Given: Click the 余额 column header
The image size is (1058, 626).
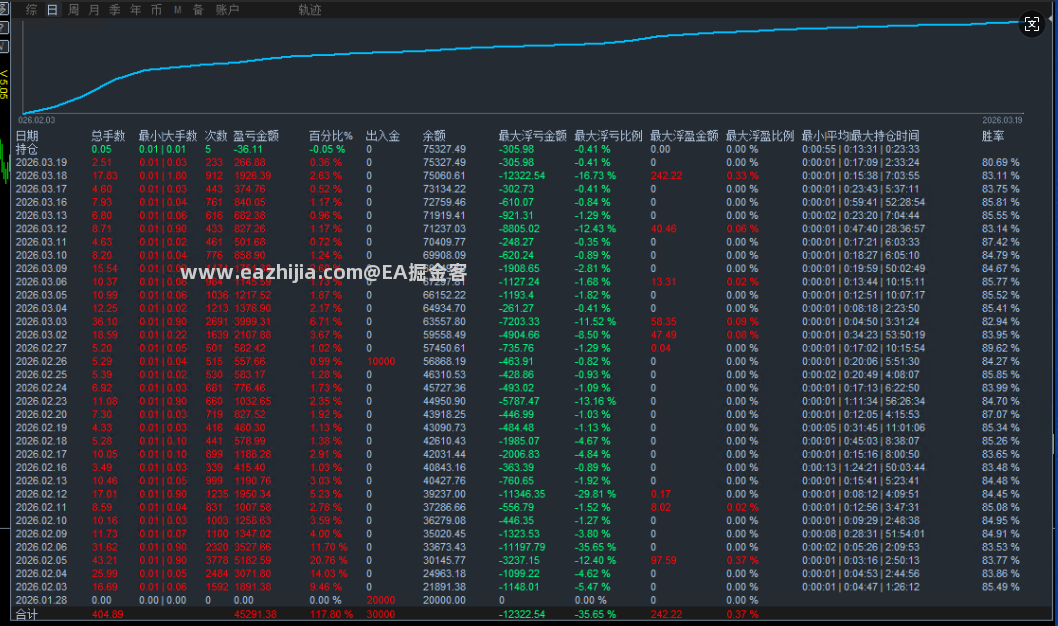Looking at the screenshot, I should coord(434,136).
